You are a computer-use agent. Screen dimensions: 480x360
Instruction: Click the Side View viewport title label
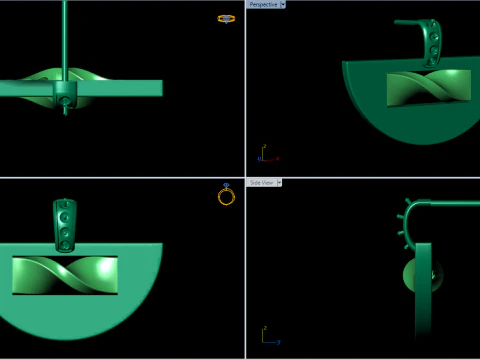pyautogui.click(x=262, y=183)
